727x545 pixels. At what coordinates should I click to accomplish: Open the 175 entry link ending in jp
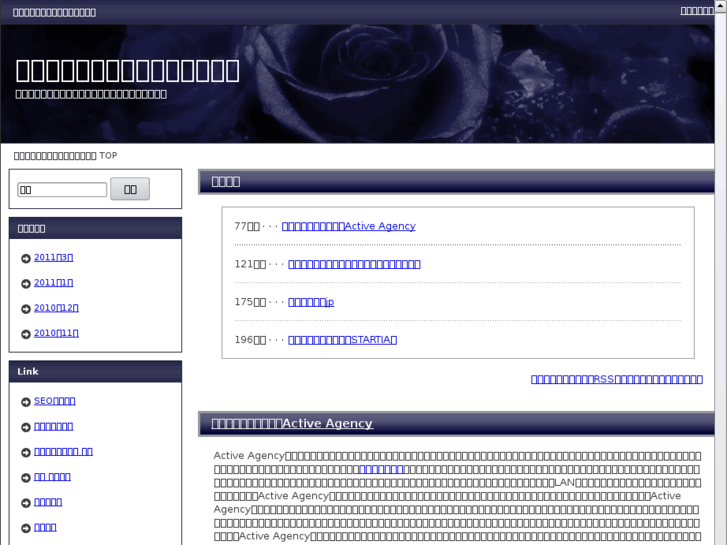tap(311, 302)
